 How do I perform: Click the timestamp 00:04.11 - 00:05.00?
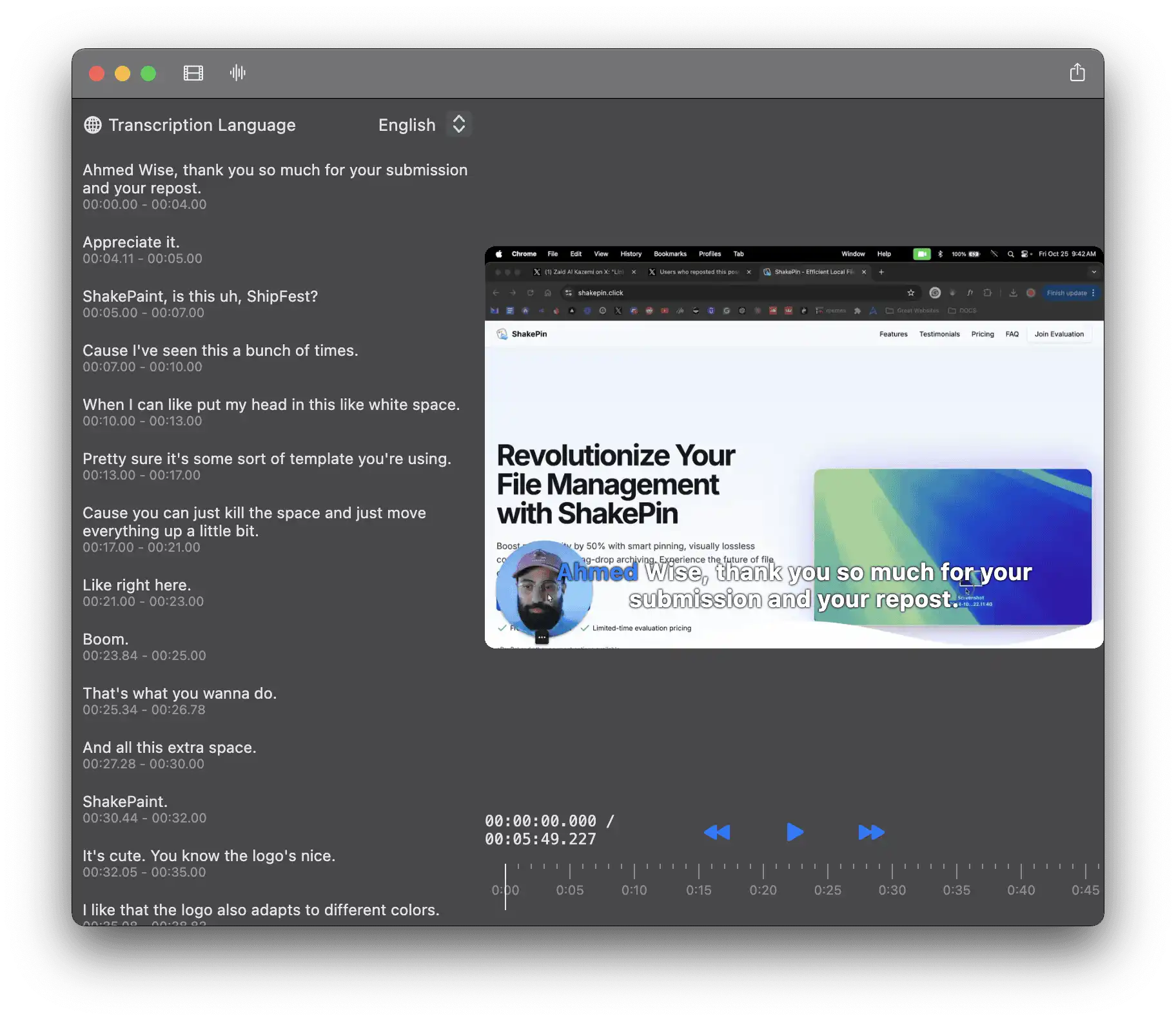click(x=142, y=258)
